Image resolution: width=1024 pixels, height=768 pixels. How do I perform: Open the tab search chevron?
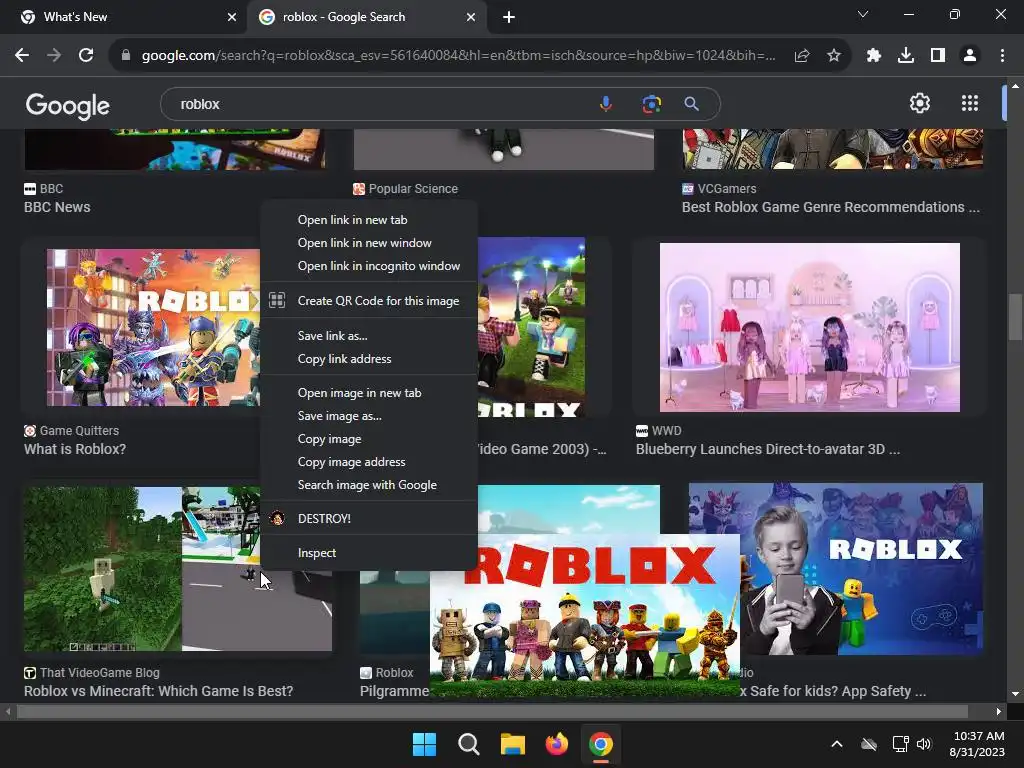point(863,14)
